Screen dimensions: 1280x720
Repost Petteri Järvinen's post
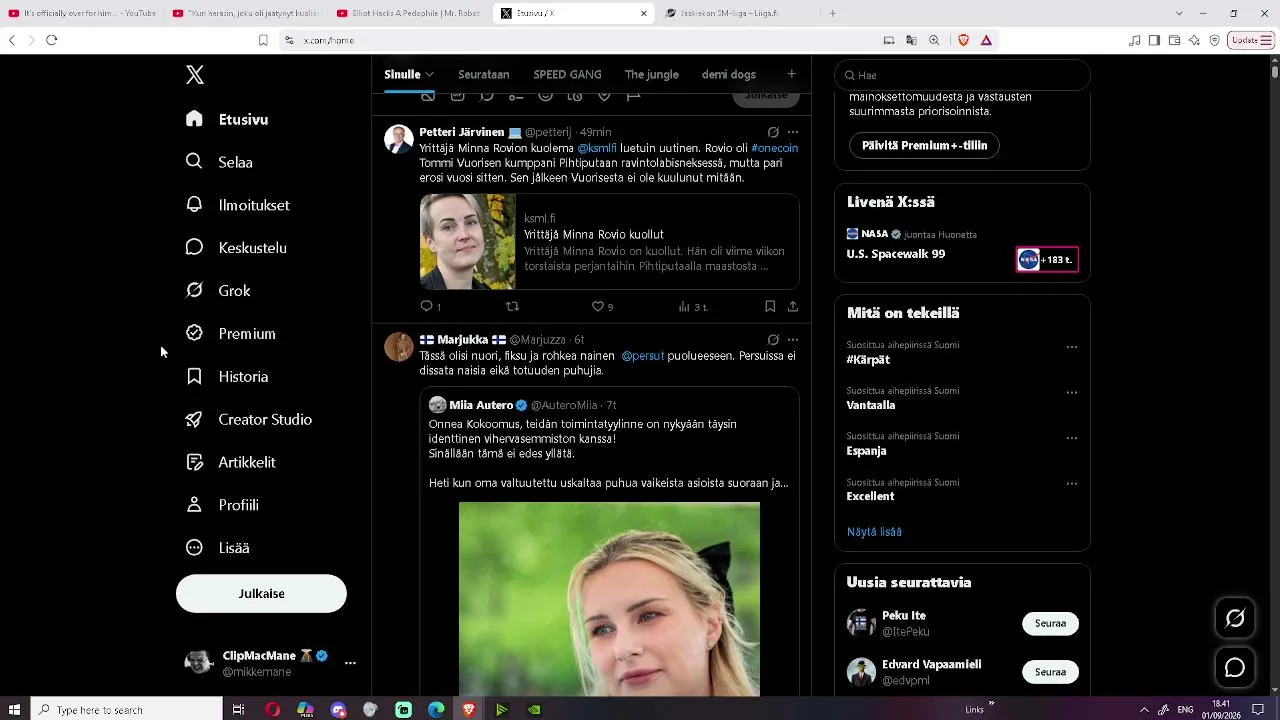pyautogui.click(x=512, y=306)
